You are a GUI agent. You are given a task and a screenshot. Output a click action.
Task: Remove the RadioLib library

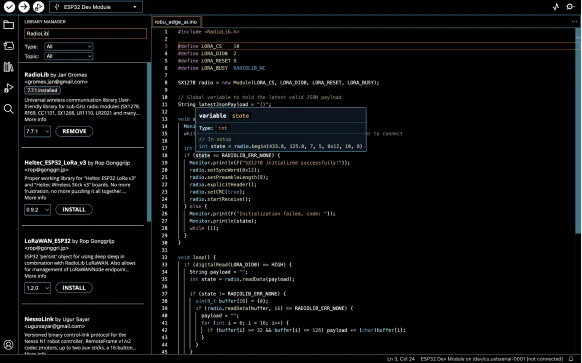(x=74, y=131)
